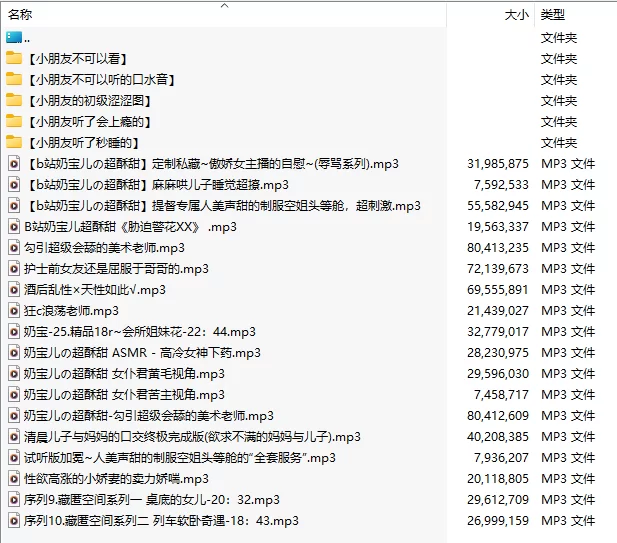Click the MP3 icon in the 28,230,975 row

[14, 353]
